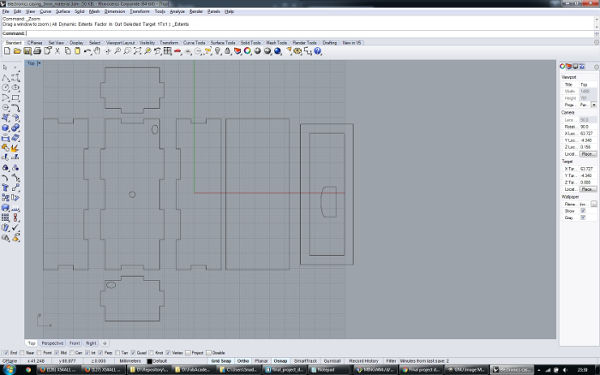Toggle the Mid osnap checkbox

pos(57,352)
